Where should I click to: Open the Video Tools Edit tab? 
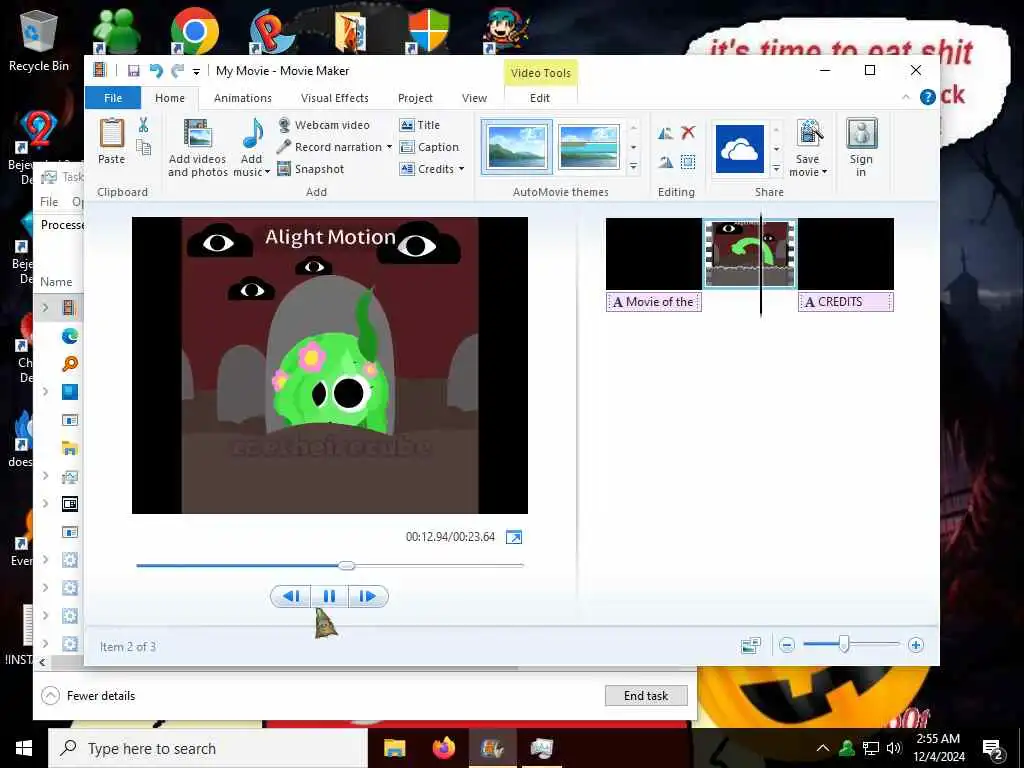tap(540, 98)
